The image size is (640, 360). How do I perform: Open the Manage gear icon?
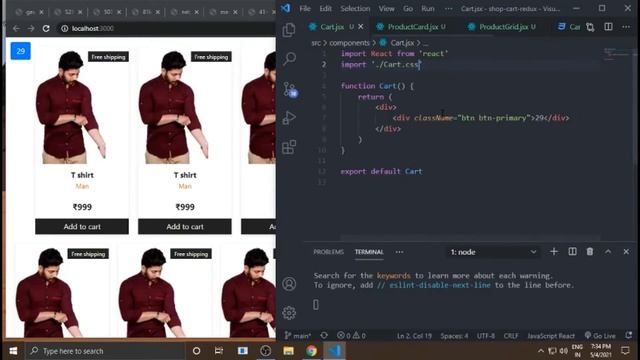point(289,313)
